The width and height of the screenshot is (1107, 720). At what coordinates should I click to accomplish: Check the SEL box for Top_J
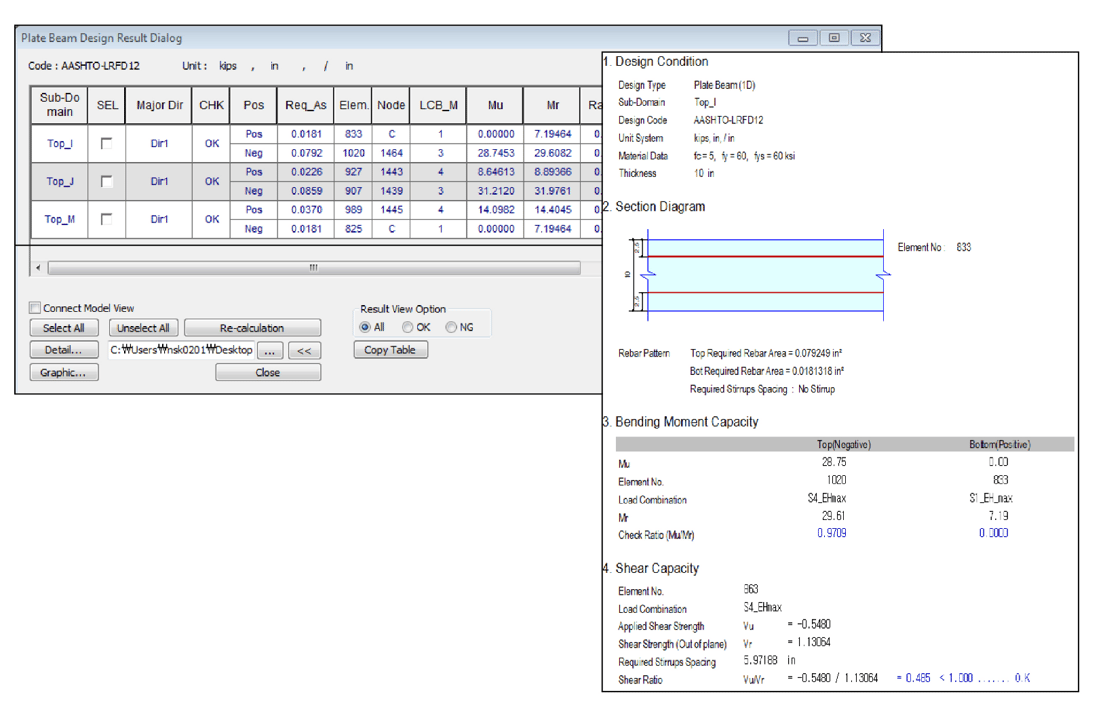point(106,181)
